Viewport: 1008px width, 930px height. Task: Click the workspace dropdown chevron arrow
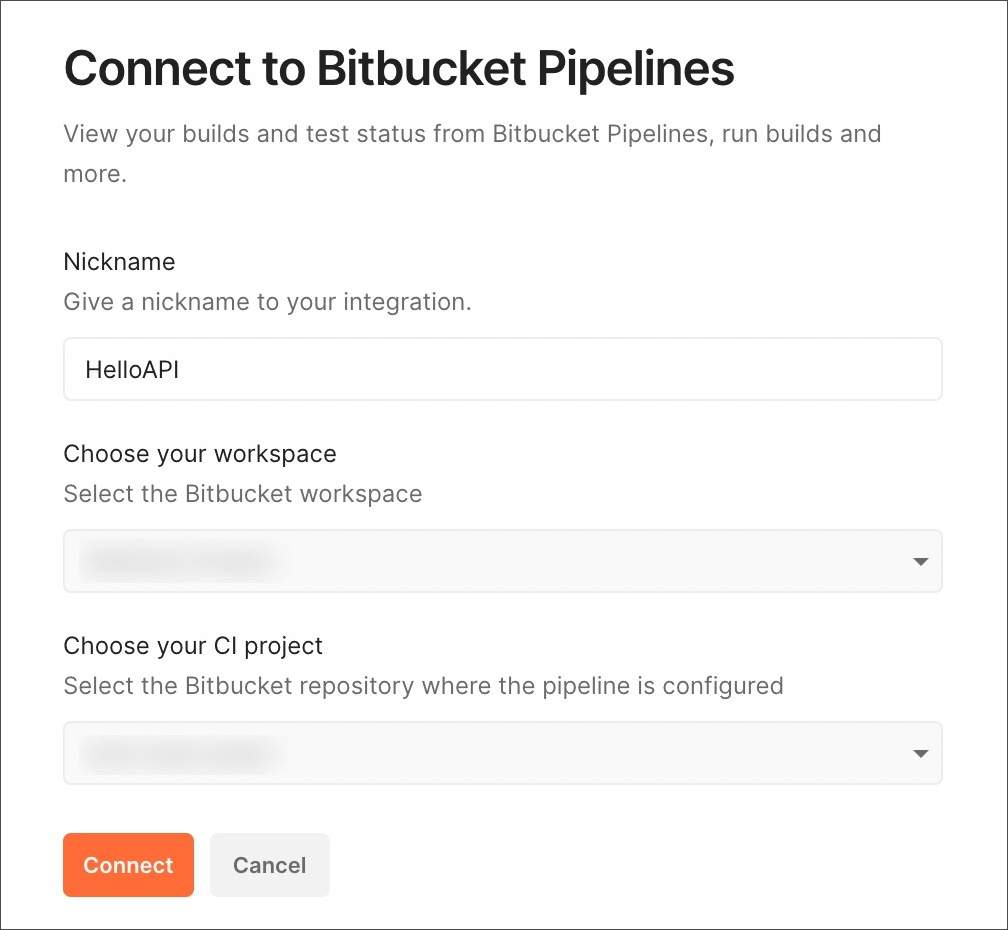pyautogui.click(x=919, y=561)
